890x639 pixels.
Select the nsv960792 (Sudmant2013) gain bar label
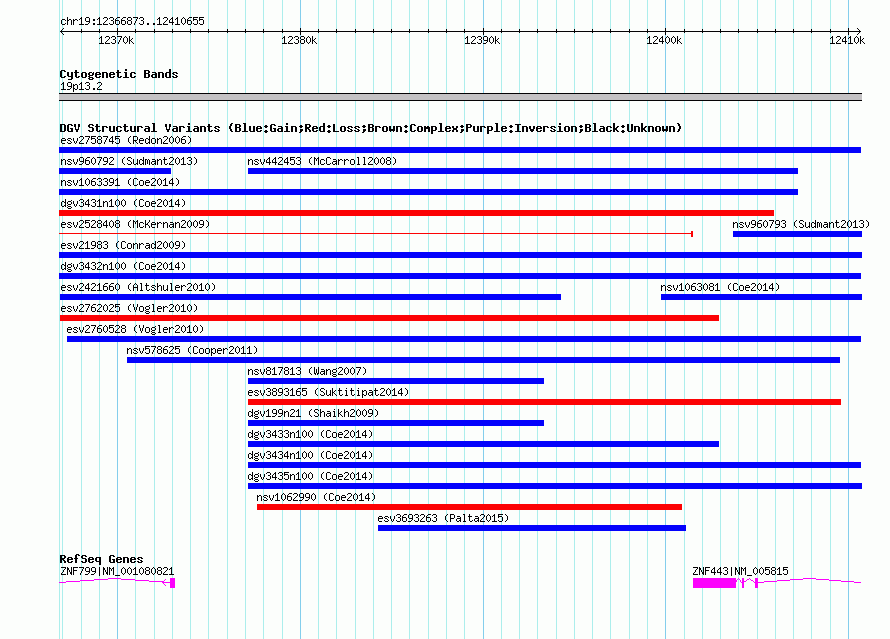[x=129, y=161]
